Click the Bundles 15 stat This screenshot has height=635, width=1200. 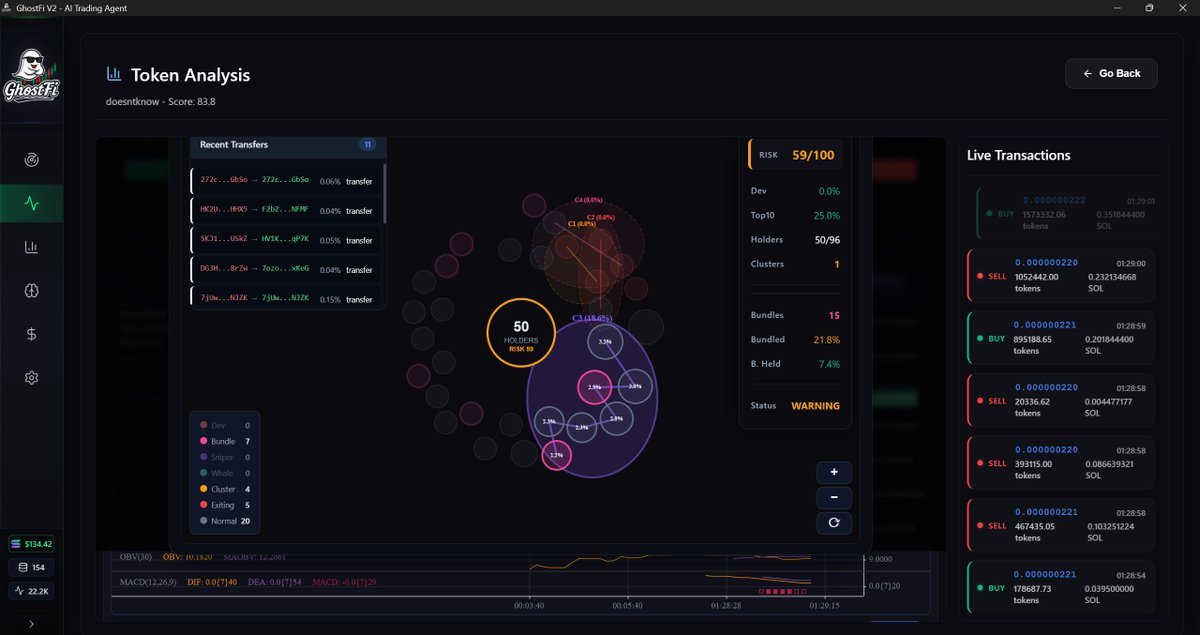[x=795, y=315]
